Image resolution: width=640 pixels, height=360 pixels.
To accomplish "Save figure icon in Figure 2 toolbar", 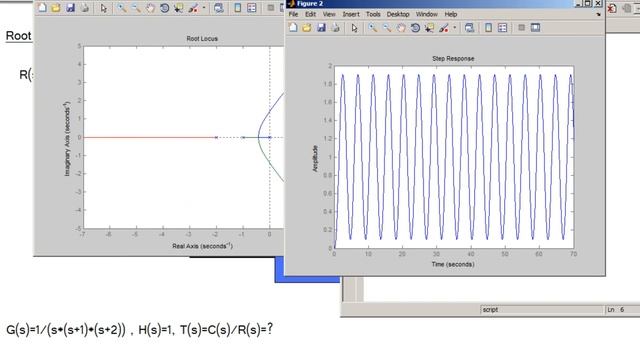I will [x=321, y=28].
